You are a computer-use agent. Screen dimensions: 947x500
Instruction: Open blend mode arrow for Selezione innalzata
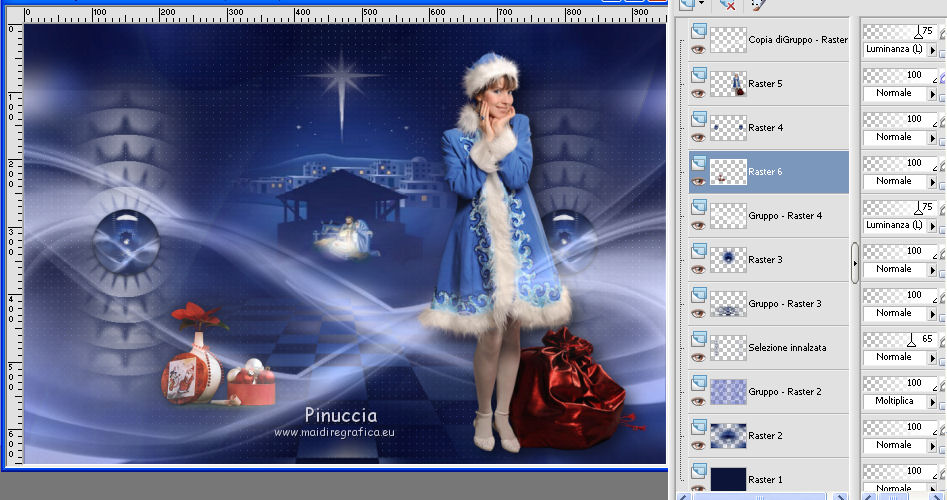(932, 358)
